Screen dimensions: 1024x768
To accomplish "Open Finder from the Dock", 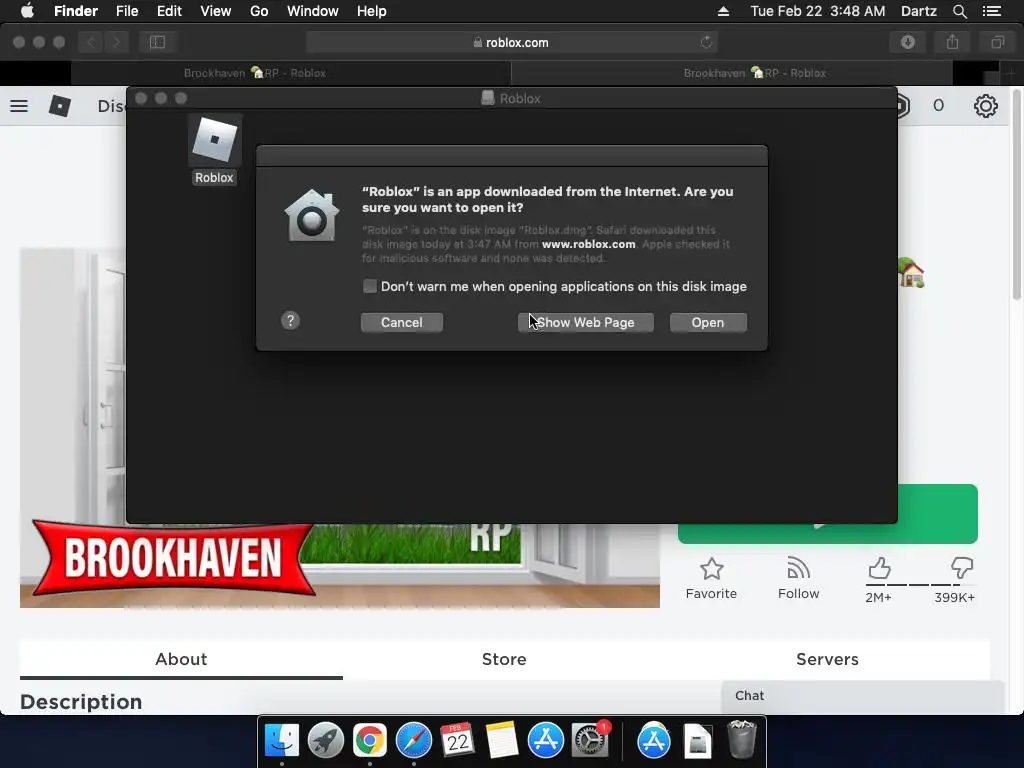I will tap(281, 741).
